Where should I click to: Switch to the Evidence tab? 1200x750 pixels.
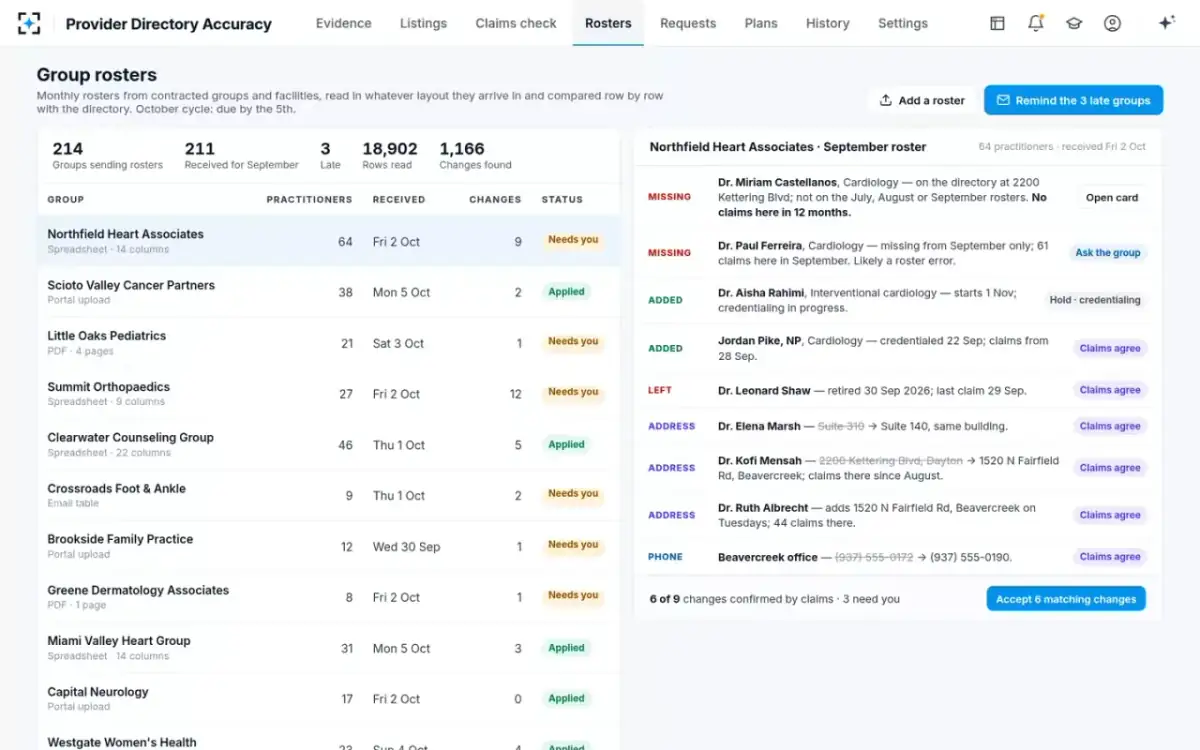[x=343, y=23]
